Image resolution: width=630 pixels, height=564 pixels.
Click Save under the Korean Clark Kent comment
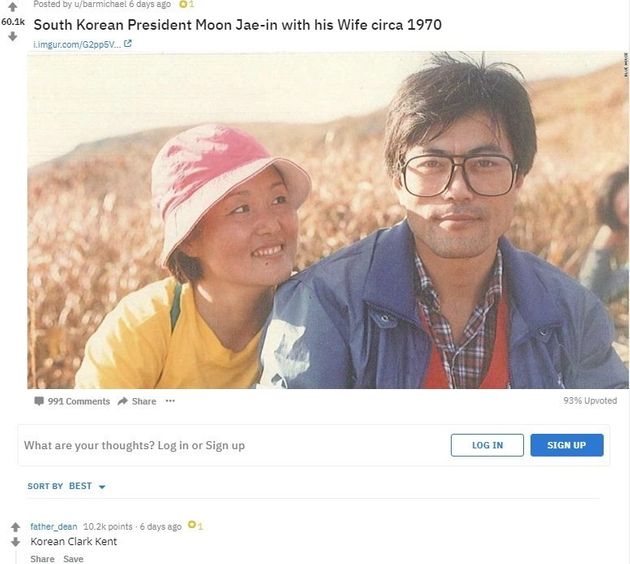click(73, 559)
